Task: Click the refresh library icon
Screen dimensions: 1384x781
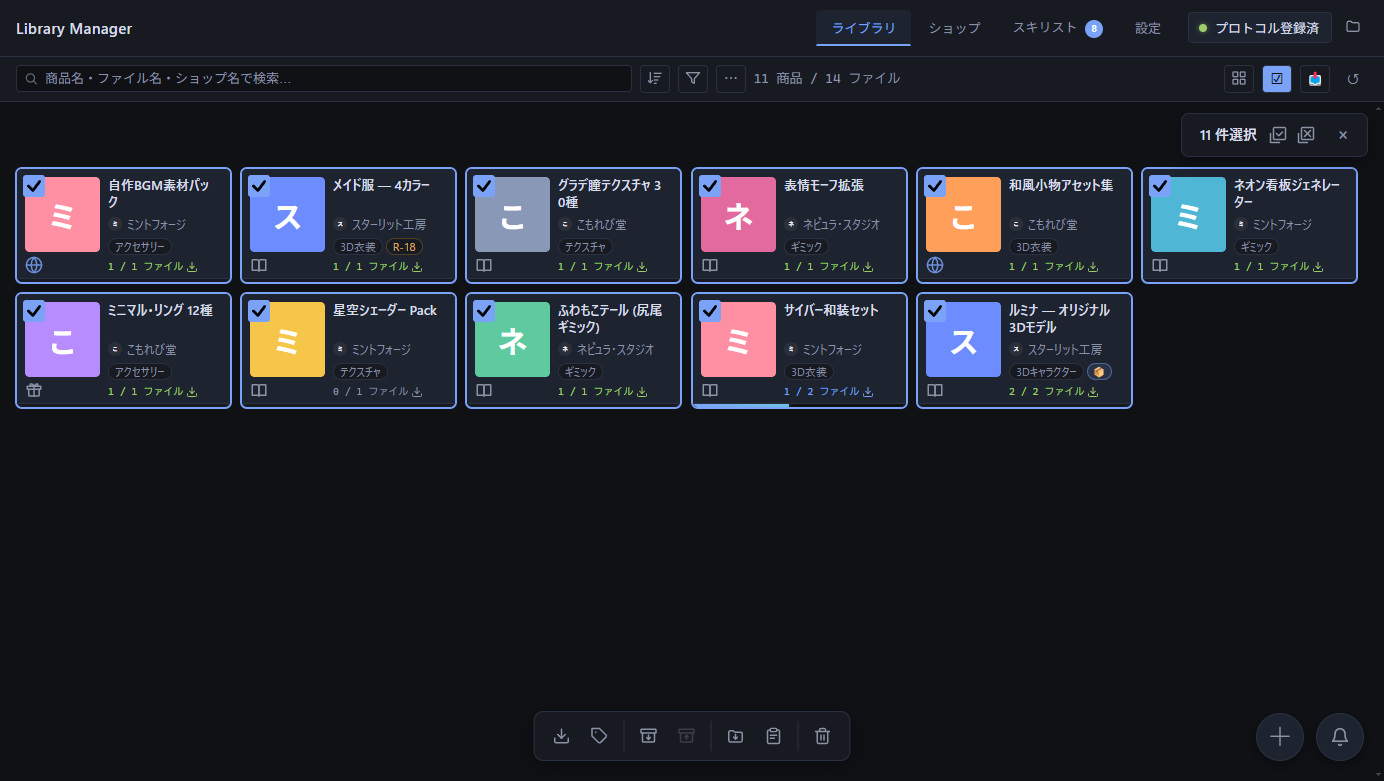Action: (x=1353, y=78)
